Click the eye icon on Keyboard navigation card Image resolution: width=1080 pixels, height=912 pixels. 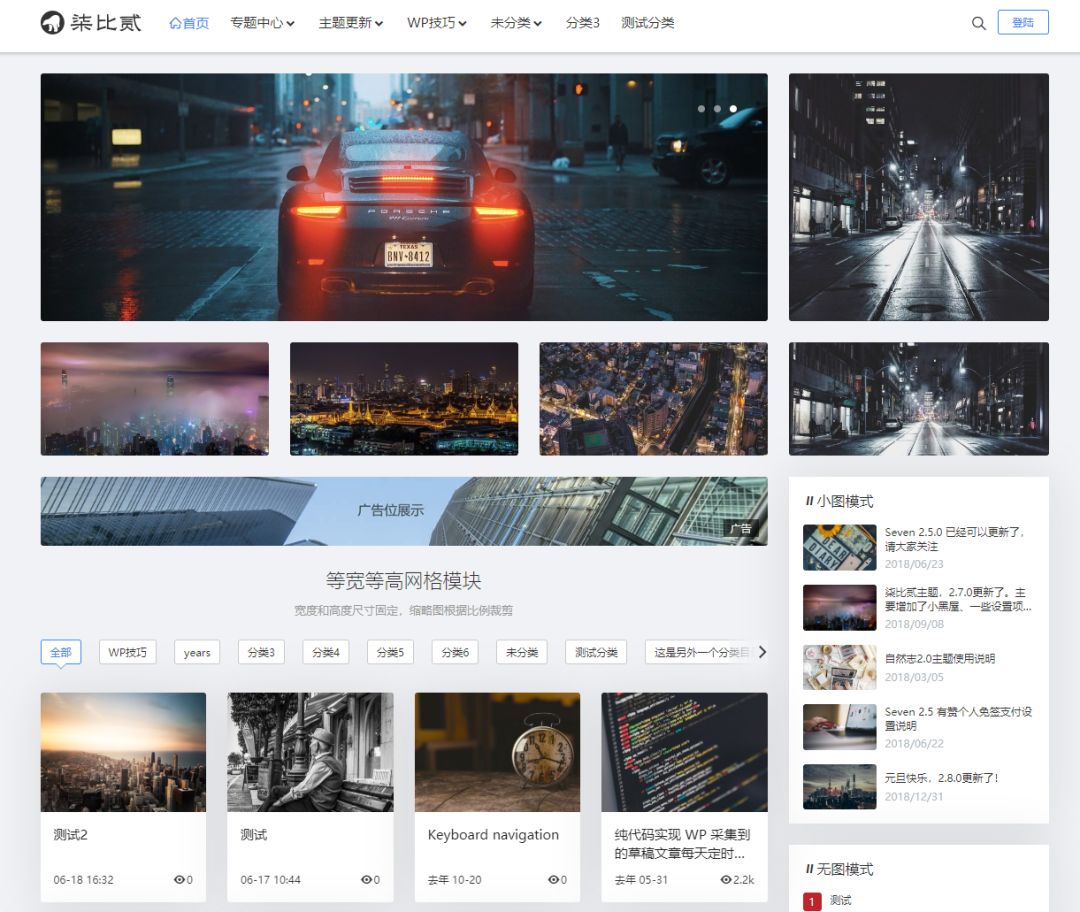tap(553, 880)
